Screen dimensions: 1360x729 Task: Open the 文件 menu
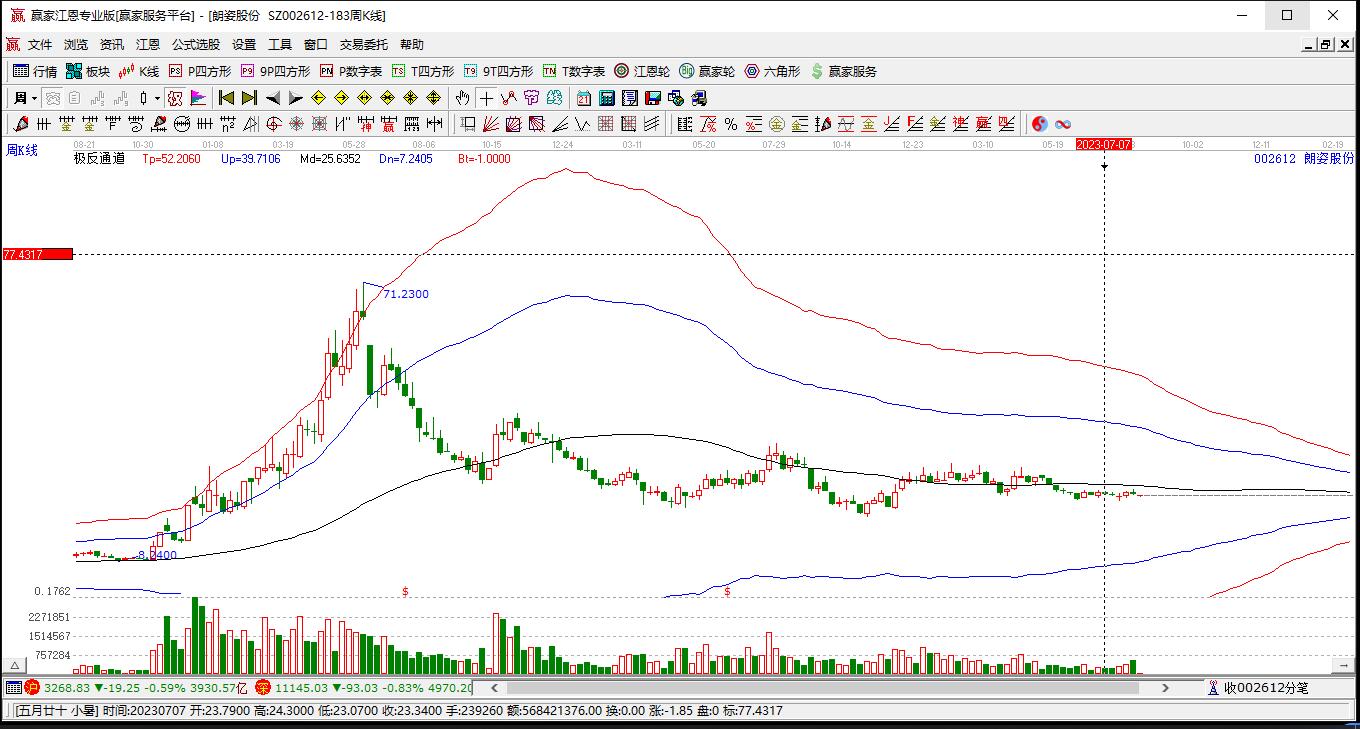[x=40, y=45]
